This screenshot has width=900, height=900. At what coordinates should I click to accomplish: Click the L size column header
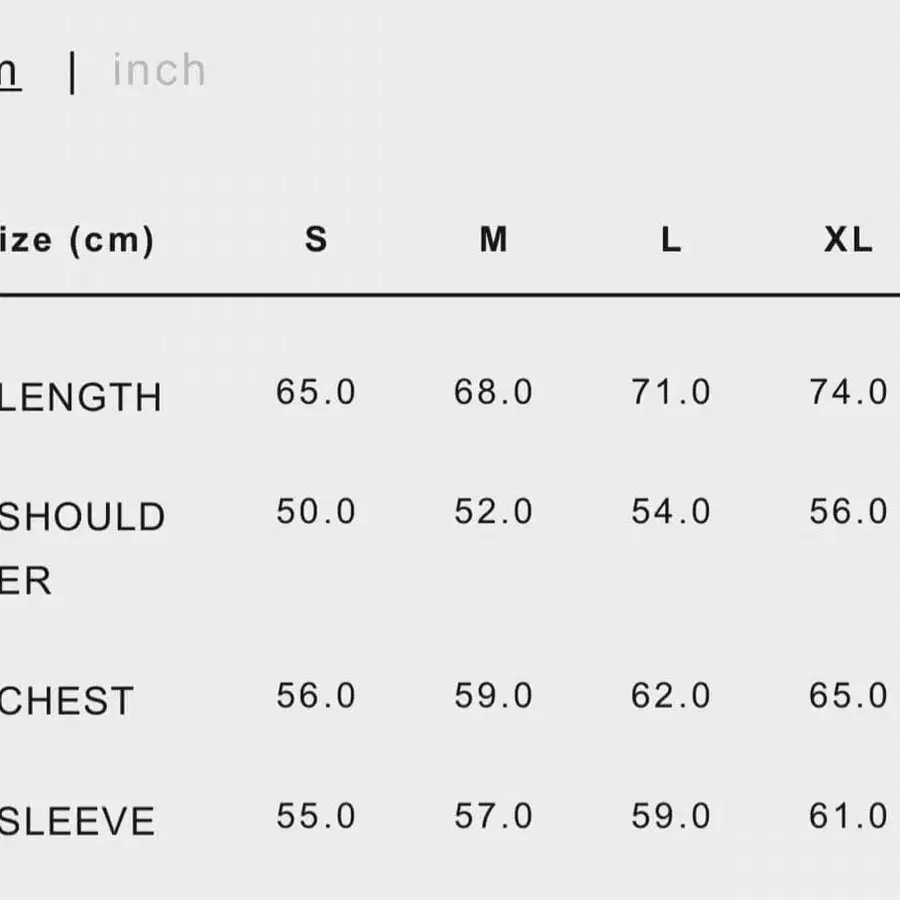[670, 240]
